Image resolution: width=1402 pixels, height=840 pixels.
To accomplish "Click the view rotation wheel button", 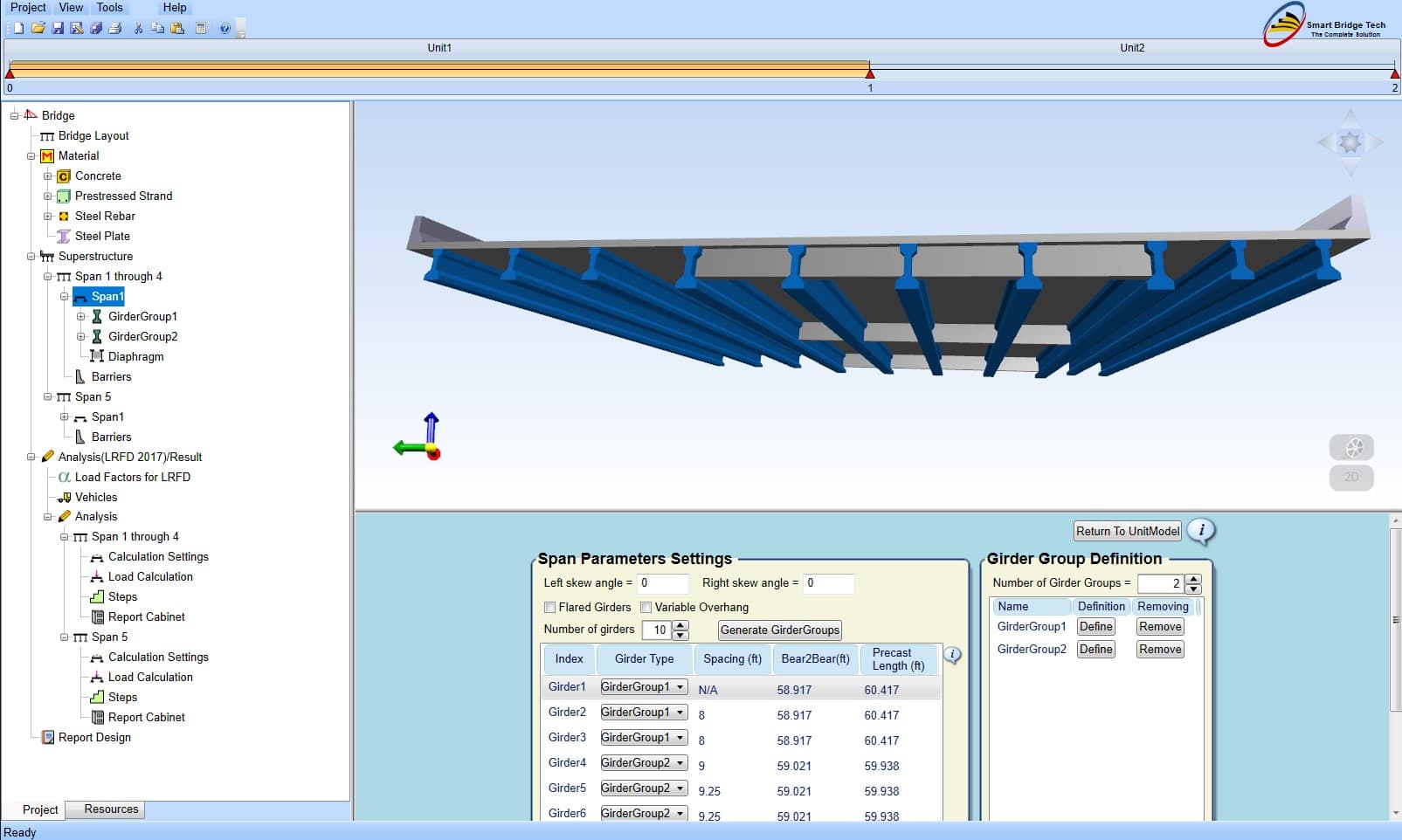I will point(1351,448).
